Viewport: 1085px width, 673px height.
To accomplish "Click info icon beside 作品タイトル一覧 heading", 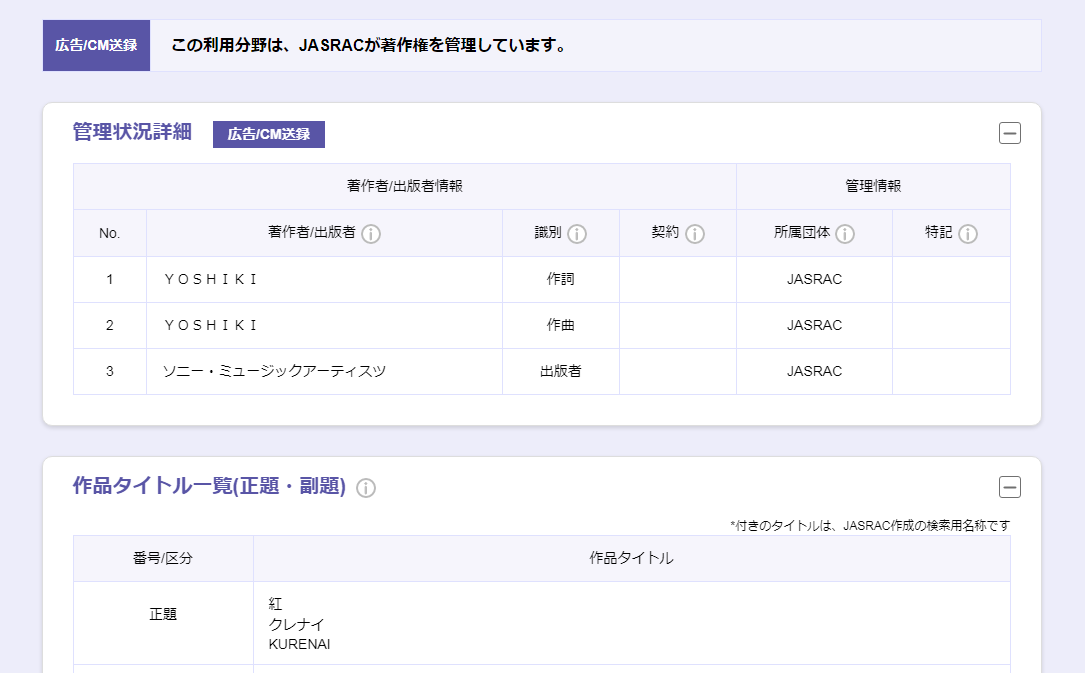I will (366, 488).
